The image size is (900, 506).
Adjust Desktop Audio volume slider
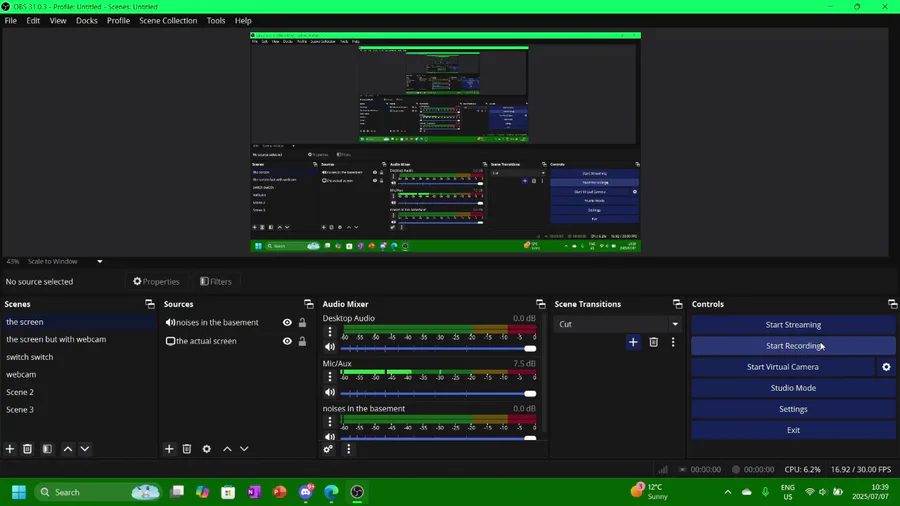(x=438, y=348)
